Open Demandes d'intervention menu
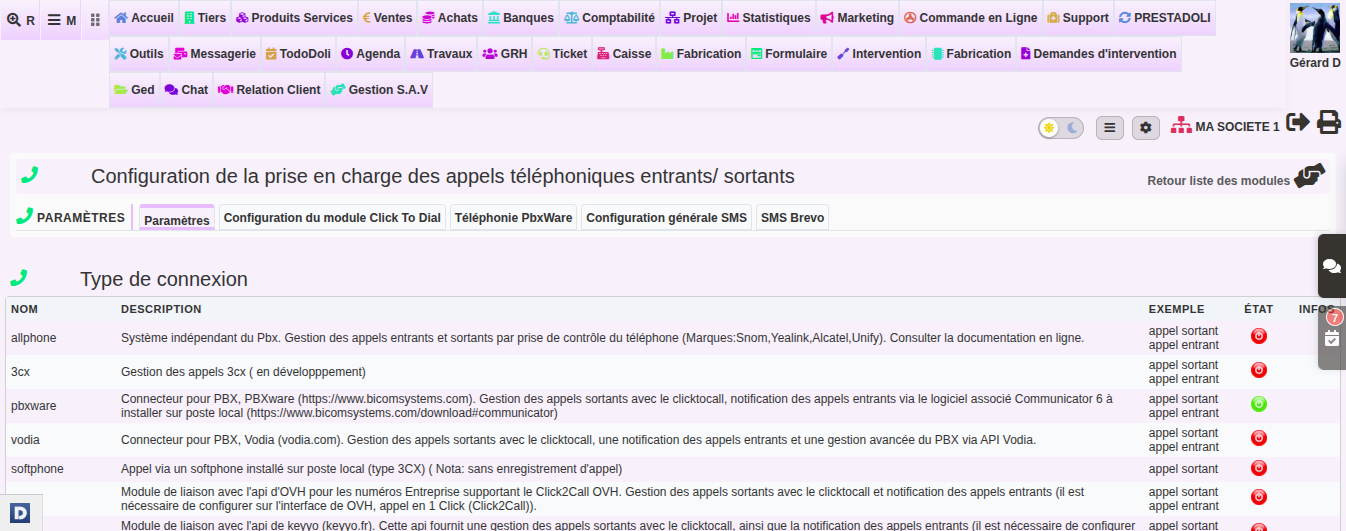Image resolution: width=1346 pixels, height=531 pixels. coord(1098,54)
